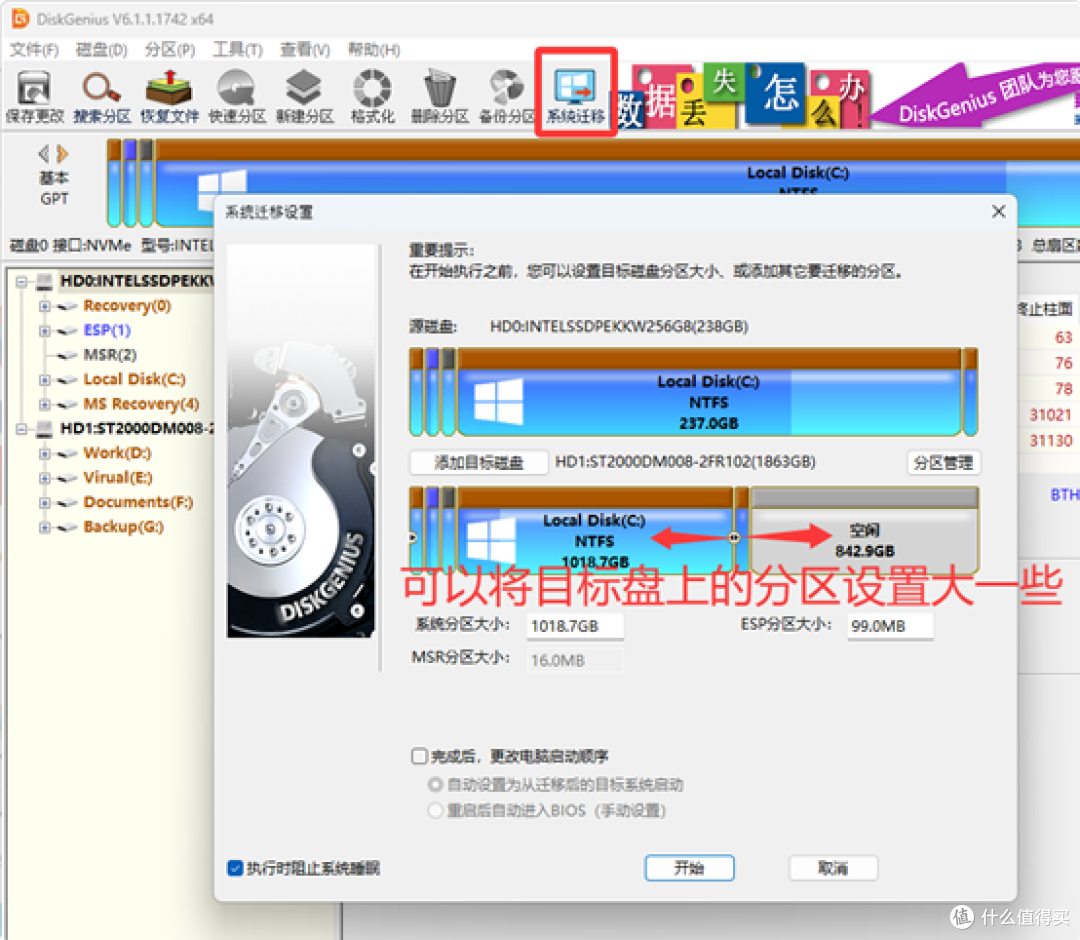Viewport: 1080px width, 940px height.
Task: Expand the Work(D:) partition node
Action: tap(45, 453)
